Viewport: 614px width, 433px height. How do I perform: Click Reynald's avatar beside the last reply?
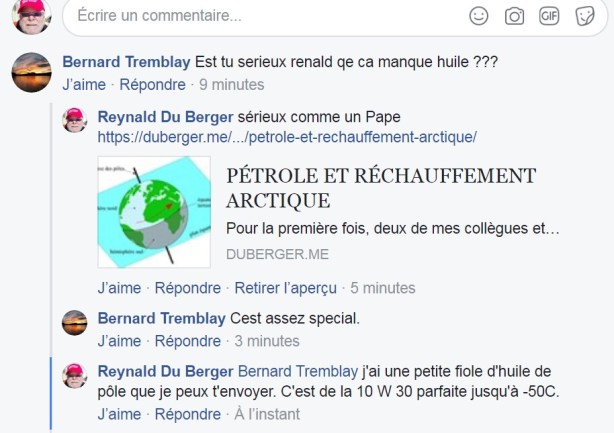75,375
